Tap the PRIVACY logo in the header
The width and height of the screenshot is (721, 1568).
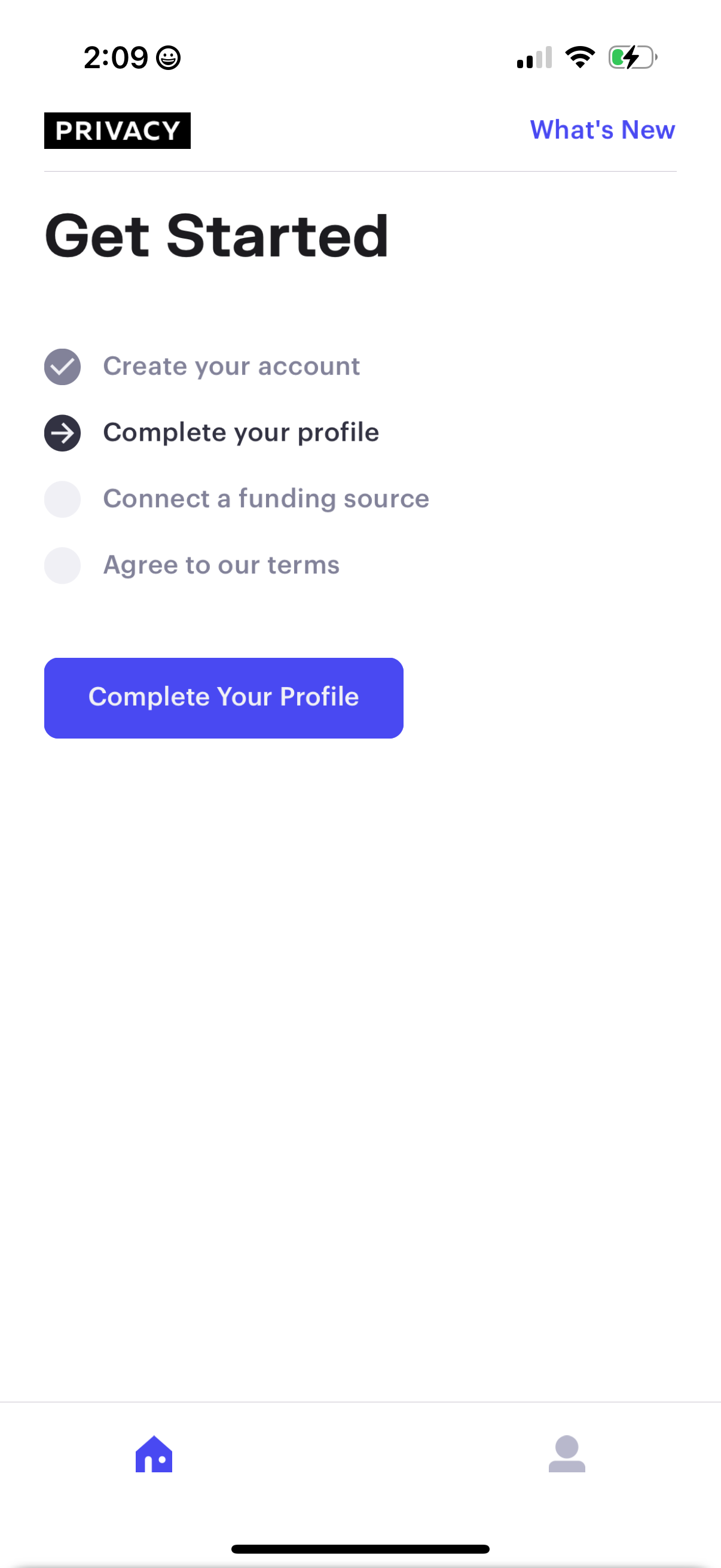(117, 130)
